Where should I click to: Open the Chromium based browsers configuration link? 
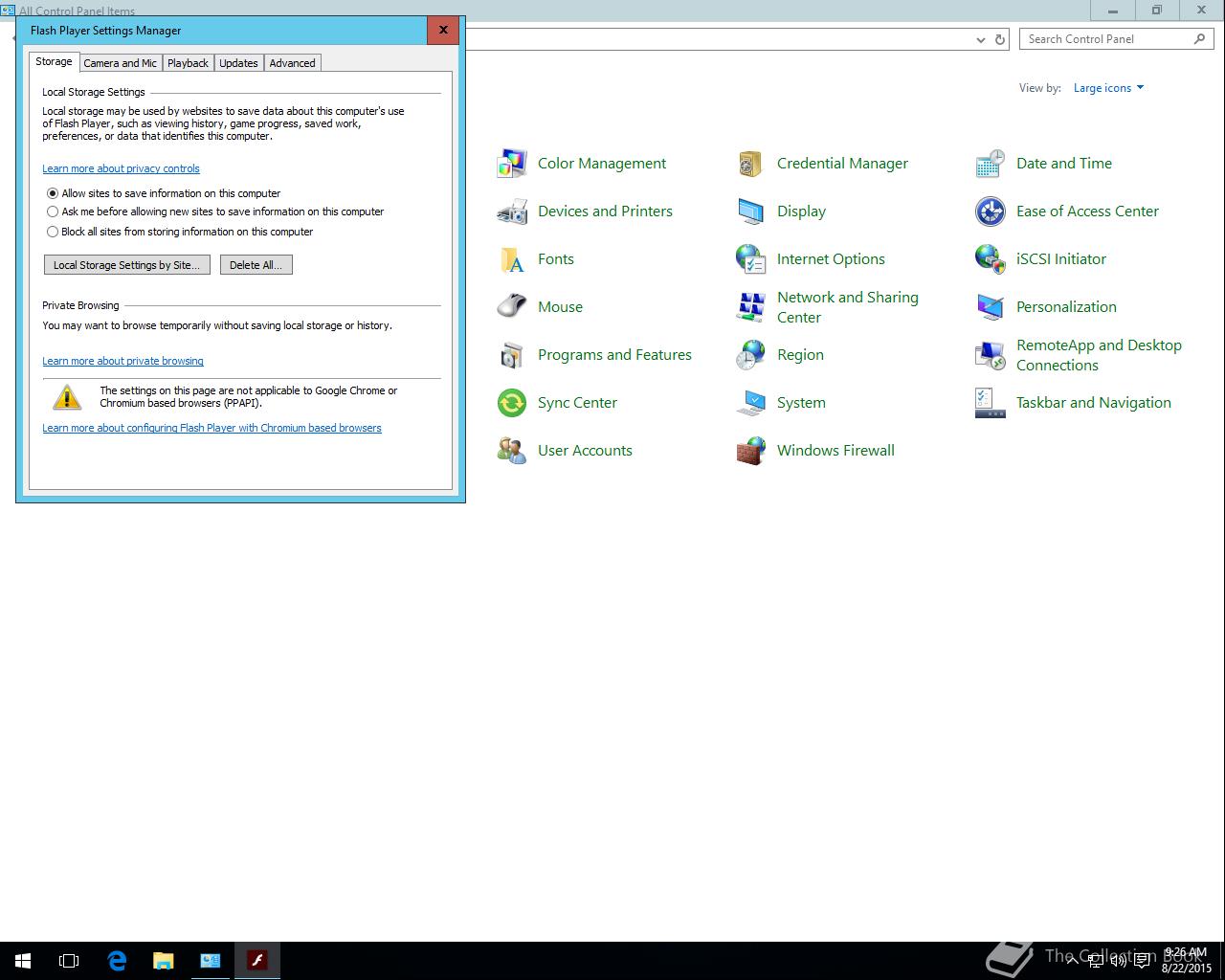point(212,428)
